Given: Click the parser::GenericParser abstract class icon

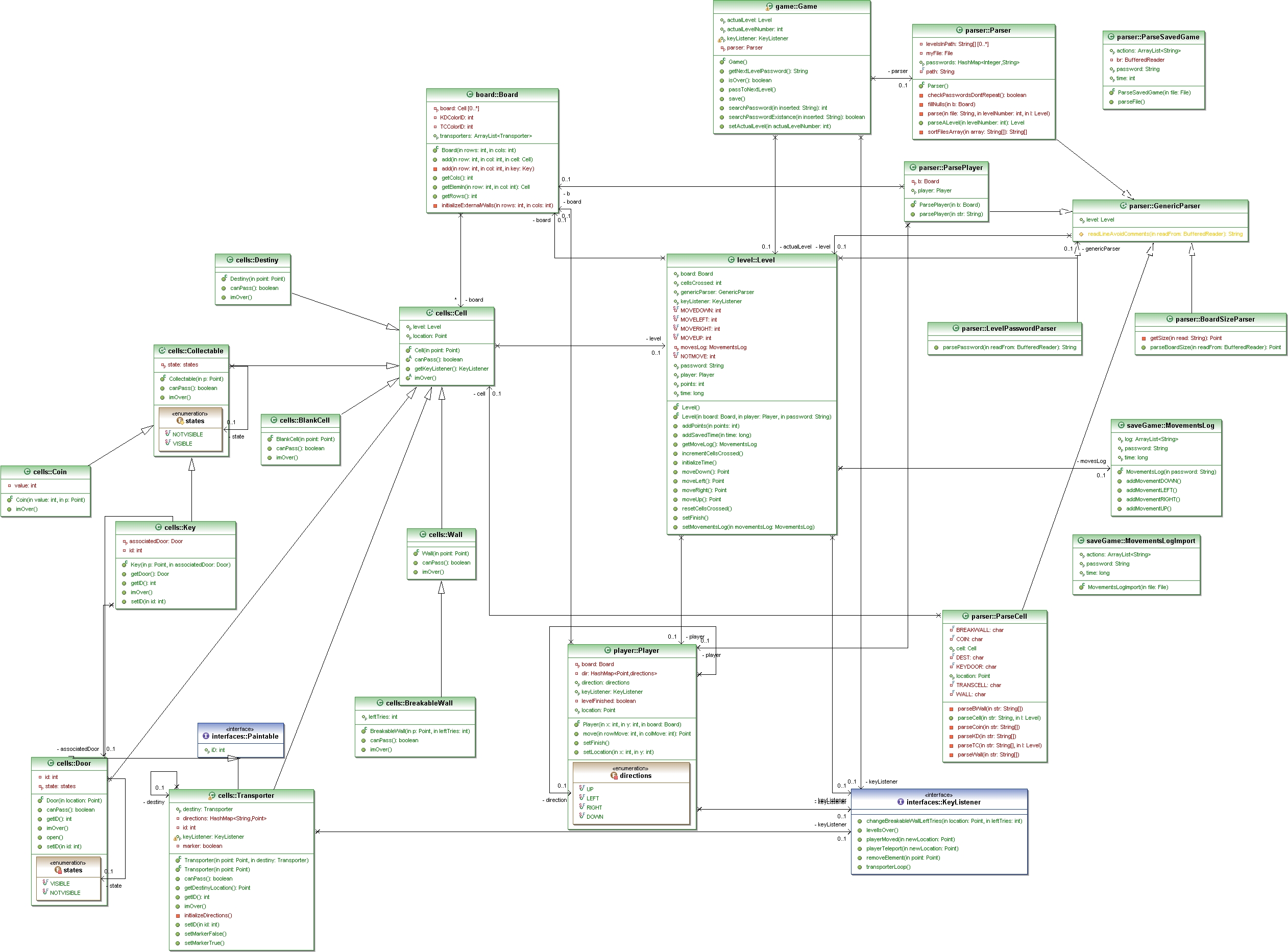Looking at the screenshot, I should tap(1123, 206).
